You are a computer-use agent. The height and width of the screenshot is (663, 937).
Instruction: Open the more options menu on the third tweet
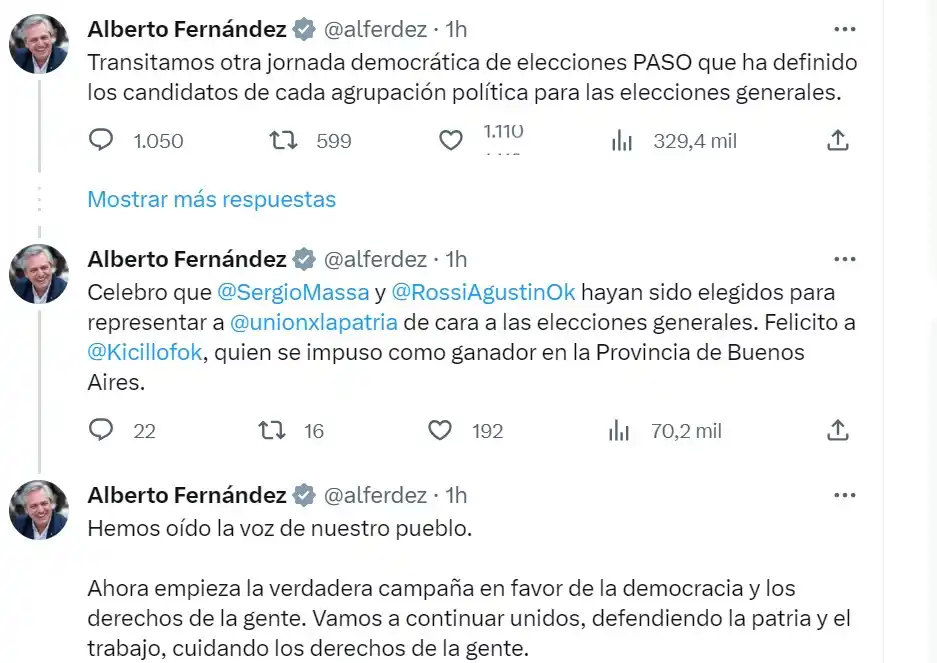point(845,494)
